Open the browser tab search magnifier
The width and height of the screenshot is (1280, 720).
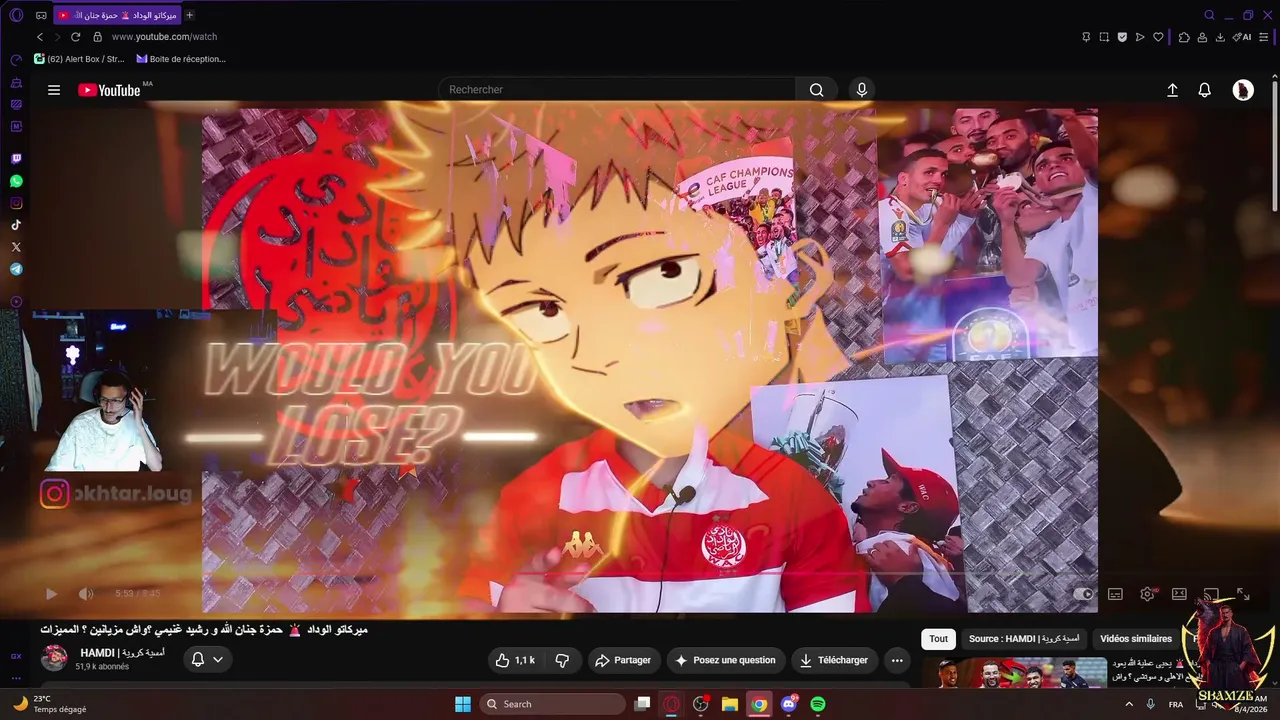pos(1209,15)
